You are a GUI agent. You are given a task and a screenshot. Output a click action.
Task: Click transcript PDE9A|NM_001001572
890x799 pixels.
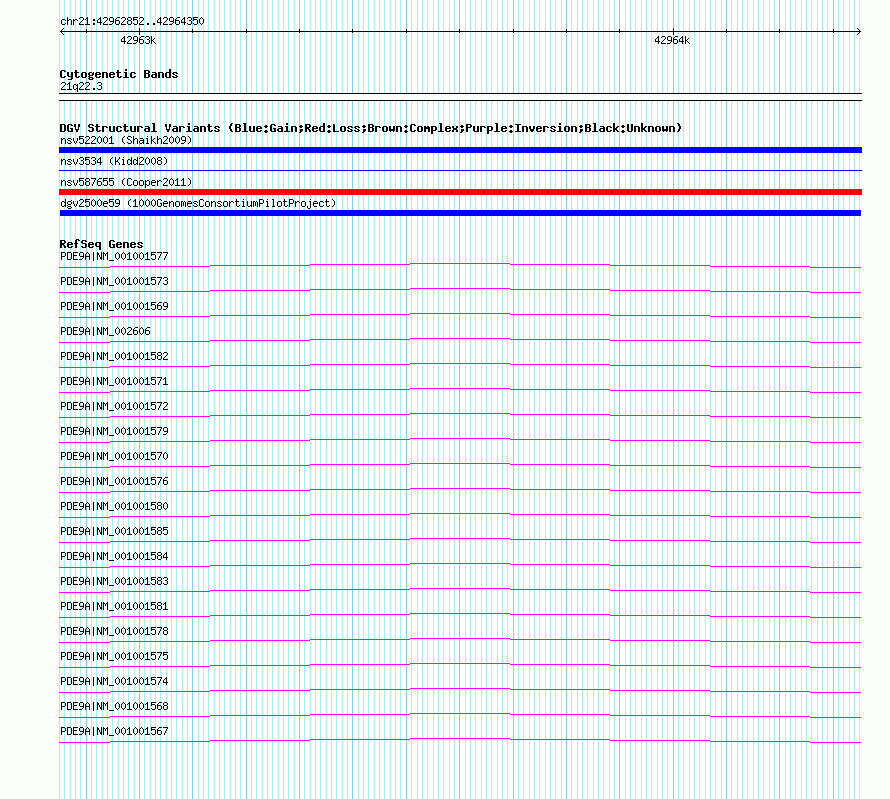pyautogui.click(x=114, y=406)
